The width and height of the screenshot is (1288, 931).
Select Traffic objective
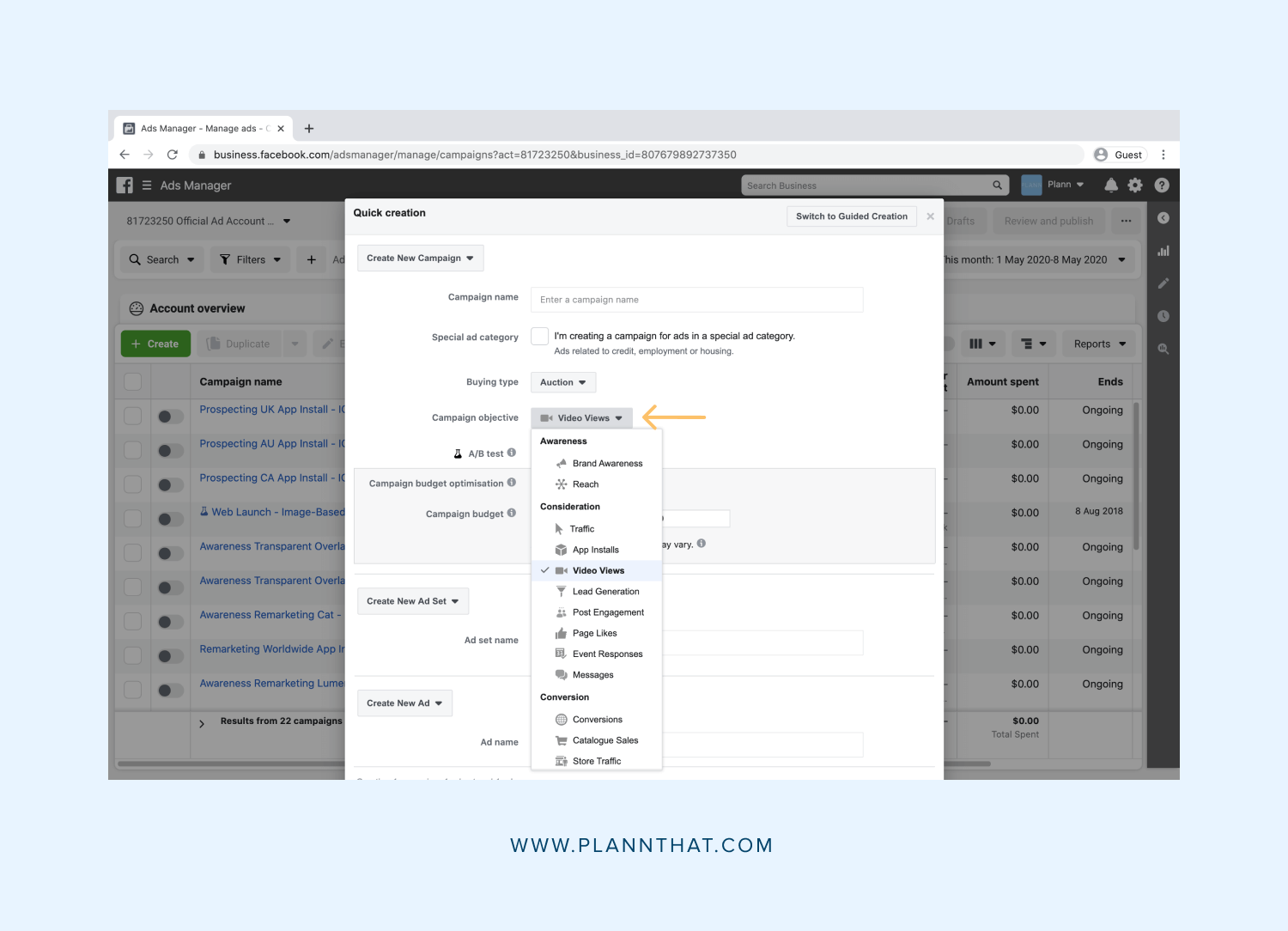click(597, 529)
